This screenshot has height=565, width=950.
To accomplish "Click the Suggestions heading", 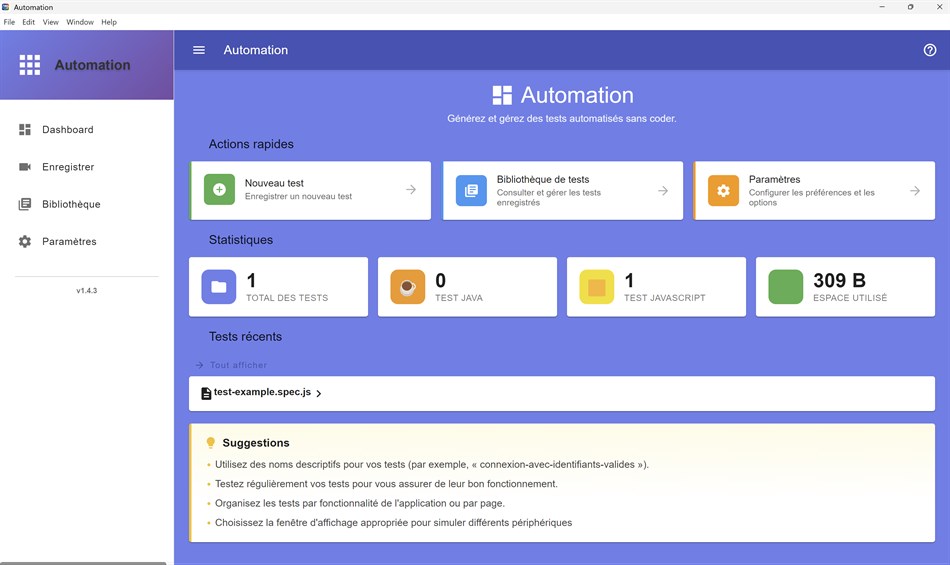I will (x=256, y=443).
